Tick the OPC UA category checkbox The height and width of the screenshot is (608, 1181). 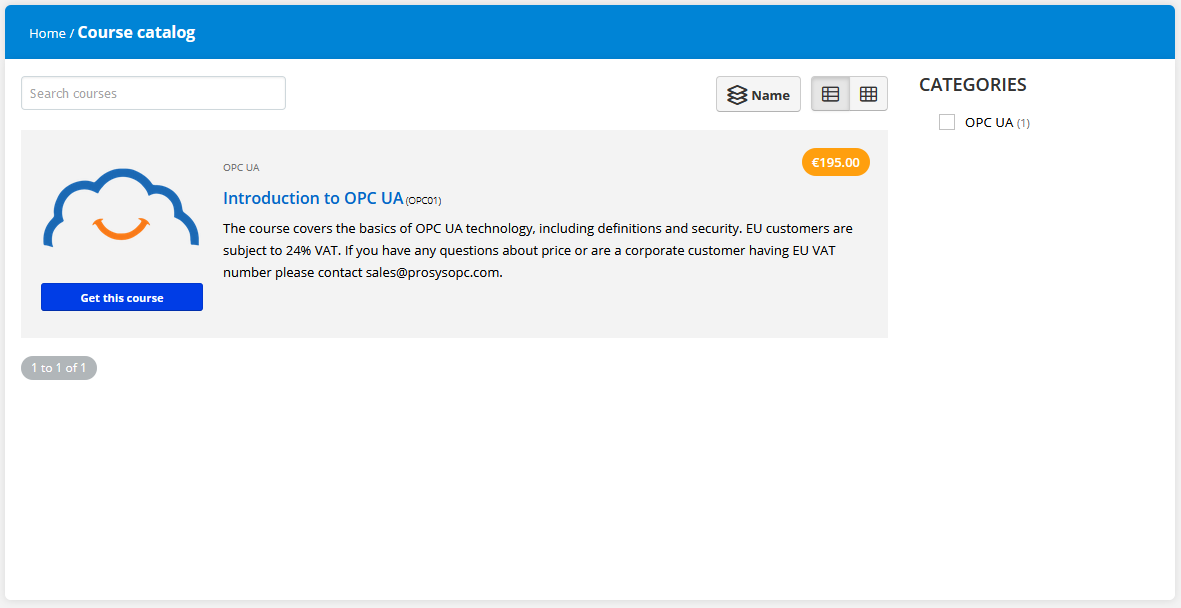click(947, 122)
